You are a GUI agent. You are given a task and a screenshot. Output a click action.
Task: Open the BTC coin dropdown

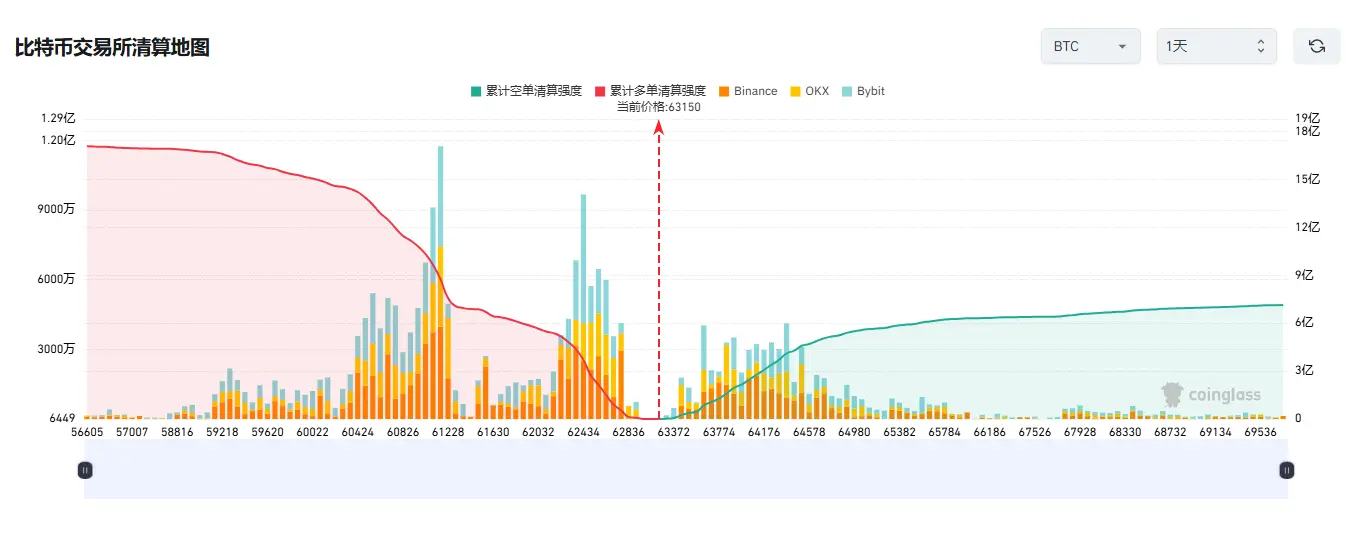coord(1090,46)
